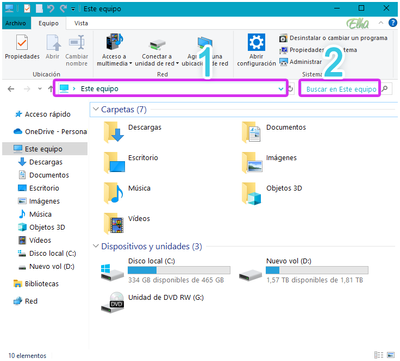Select Acceso rápido in the sidebar
Screen dimensions: 400x361
tap(42, 114)
